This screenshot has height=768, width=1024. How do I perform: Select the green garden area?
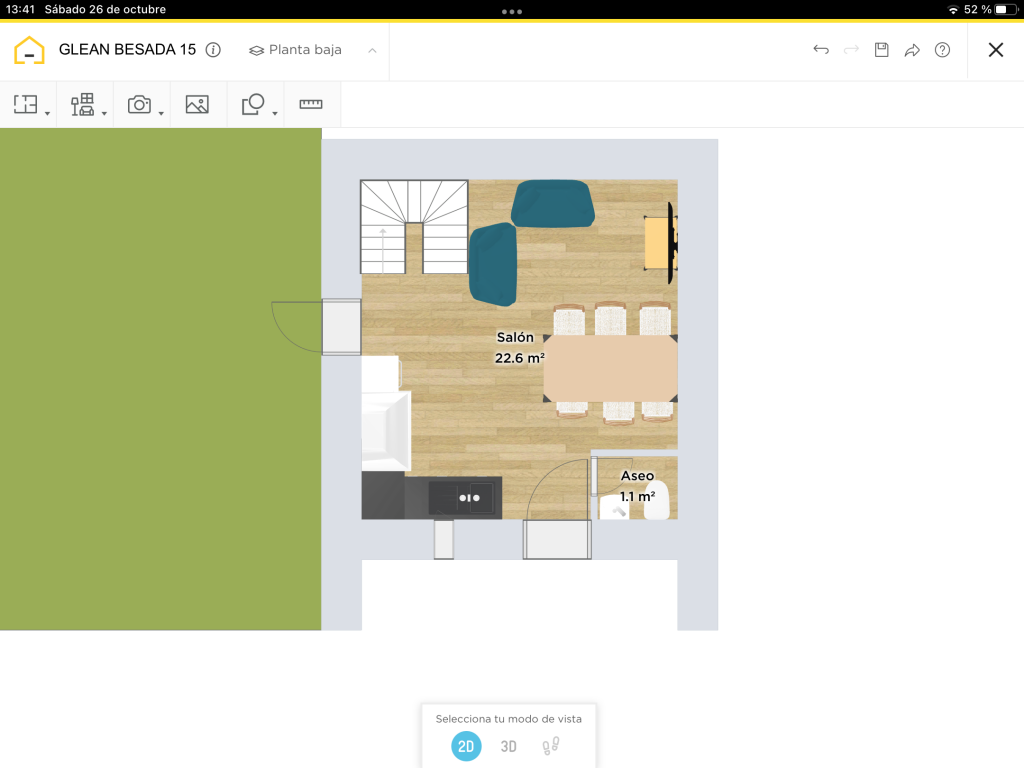pos(161,379)
